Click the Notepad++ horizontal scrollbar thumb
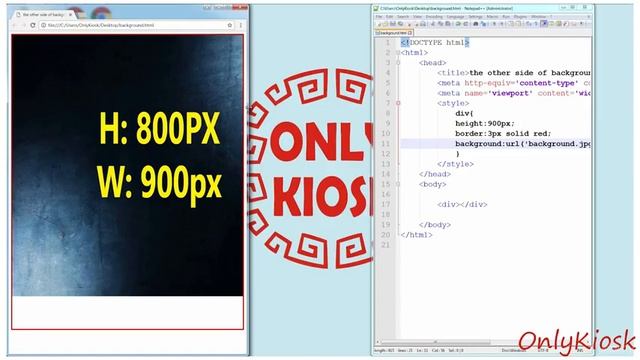This screenshot has width=640, height=360. 435,342
